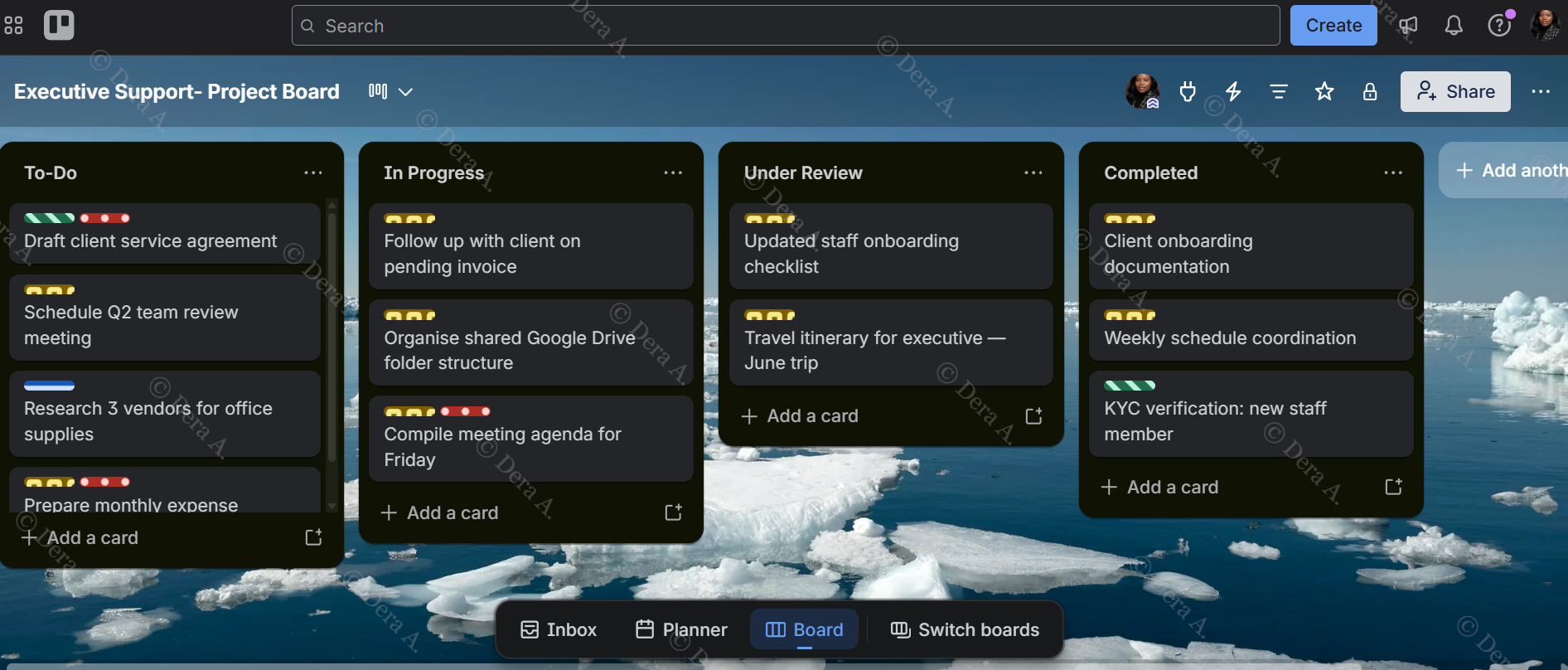Click red dotted label on Draft client agreement
Screen dimensions: 1568x670
105,218
